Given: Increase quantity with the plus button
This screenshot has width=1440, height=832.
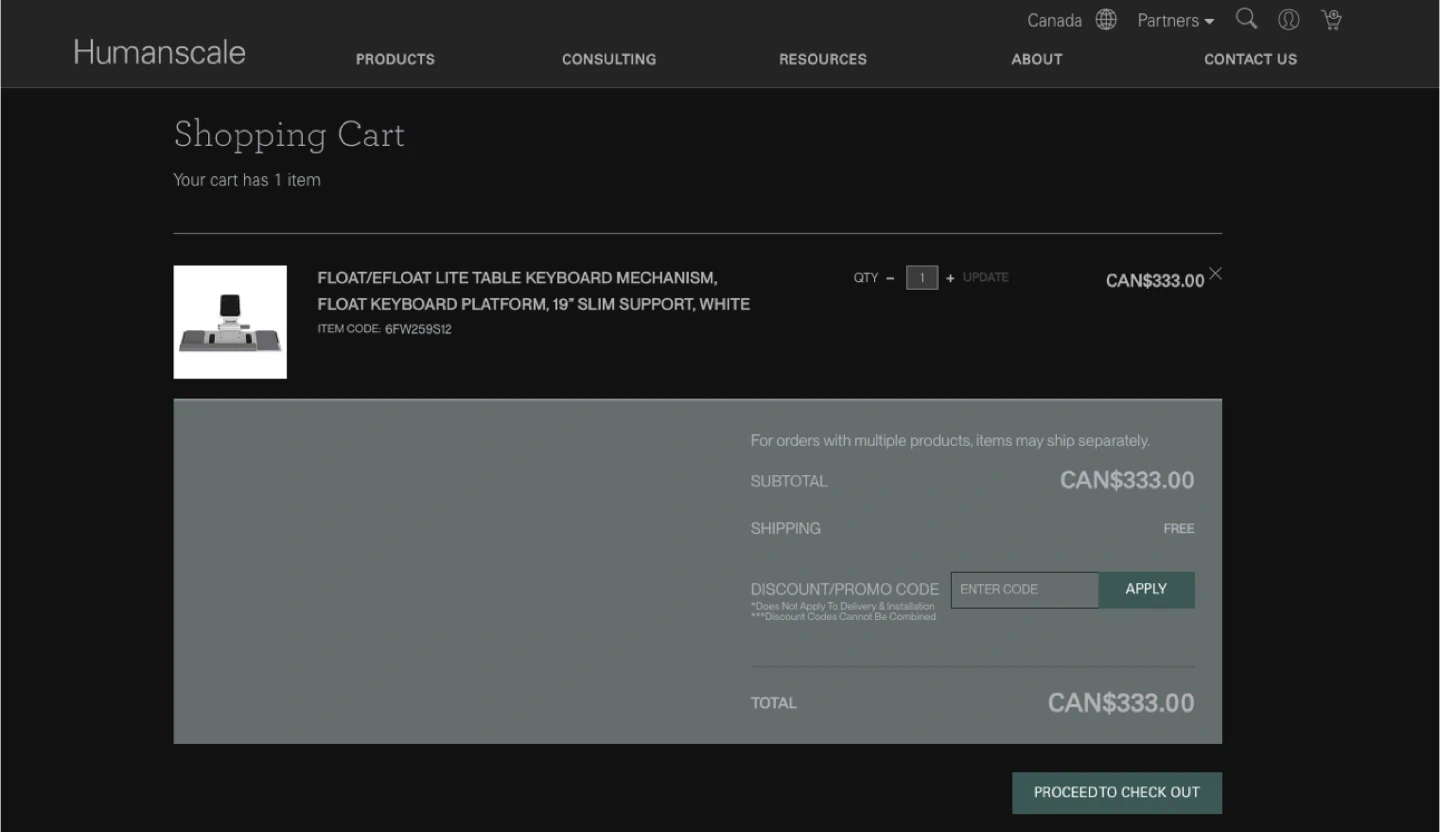Looking at the screenshot, I should 950,278.
